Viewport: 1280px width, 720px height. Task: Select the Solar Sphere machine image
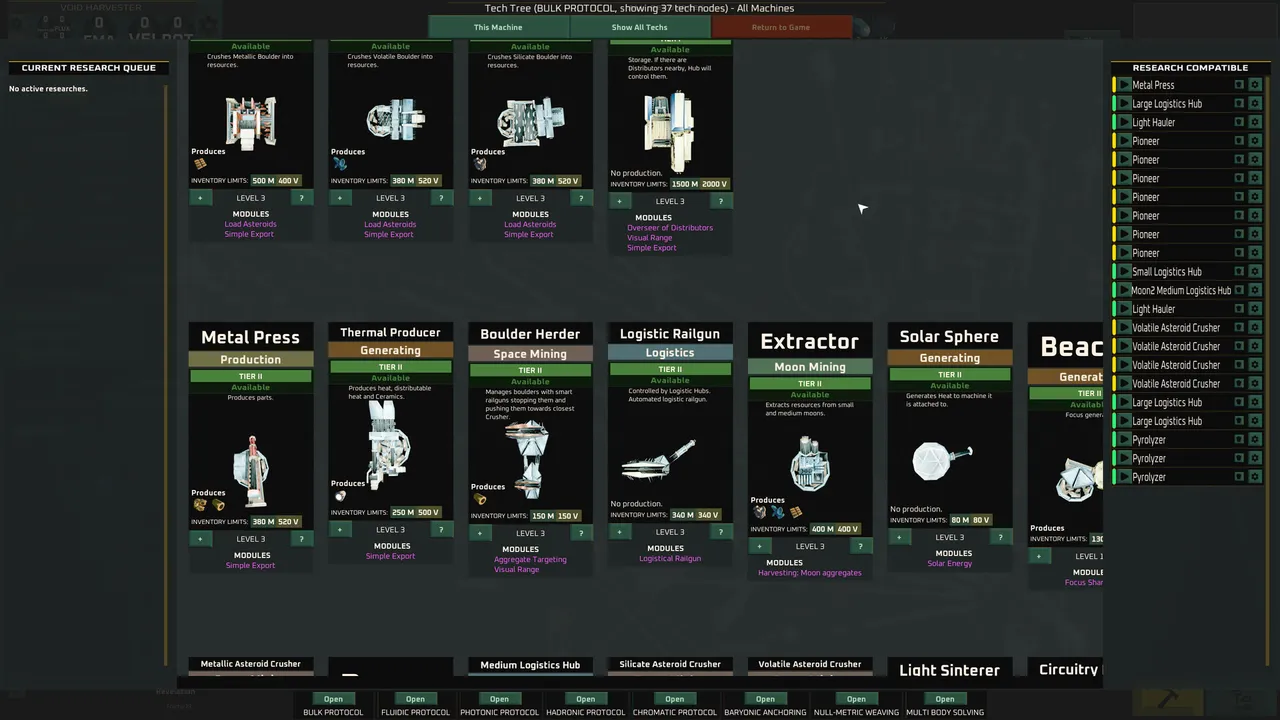pyautogui.click(x=941, y=462)
